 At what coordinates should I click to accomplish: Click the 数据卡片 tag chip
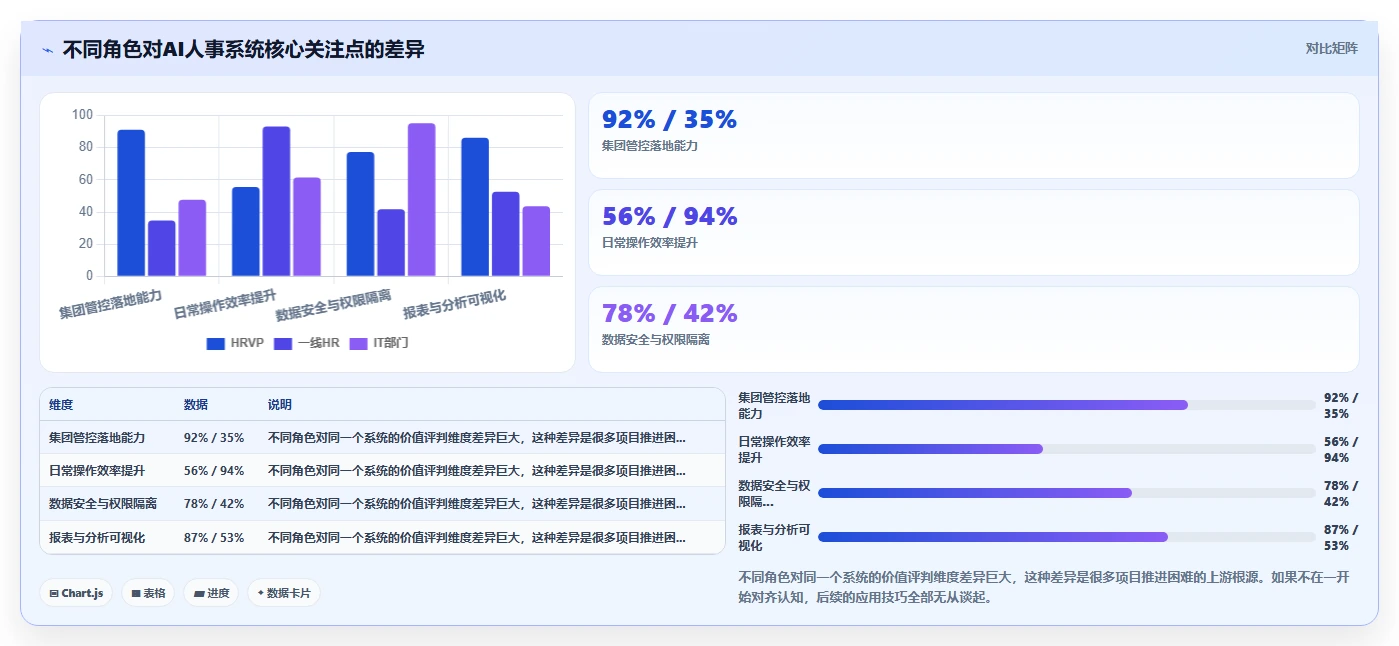pyautogui.click(x=284, y=593)
